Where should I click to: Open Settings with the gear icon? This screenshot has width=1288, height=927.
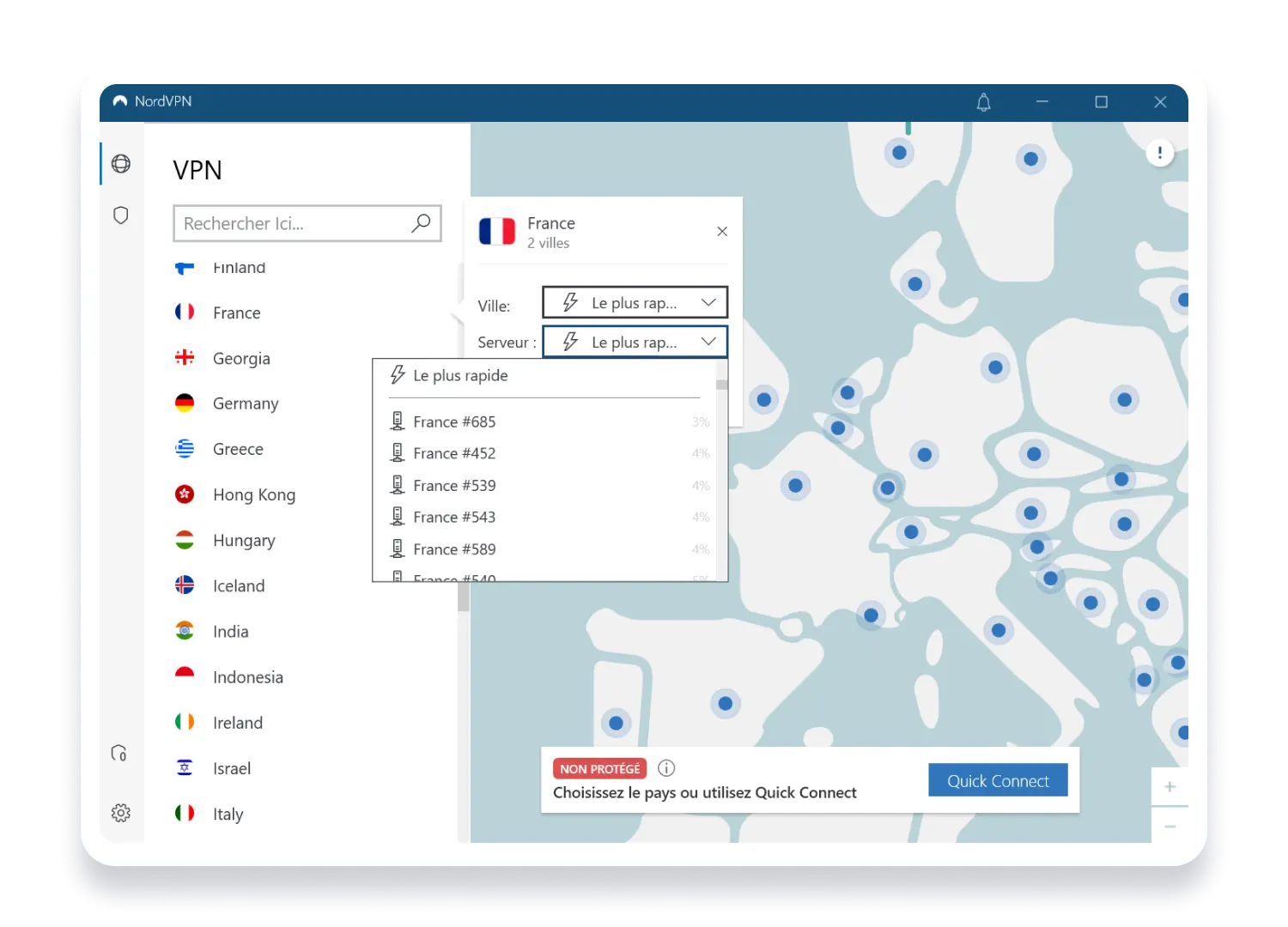click(x=120, y=812)
